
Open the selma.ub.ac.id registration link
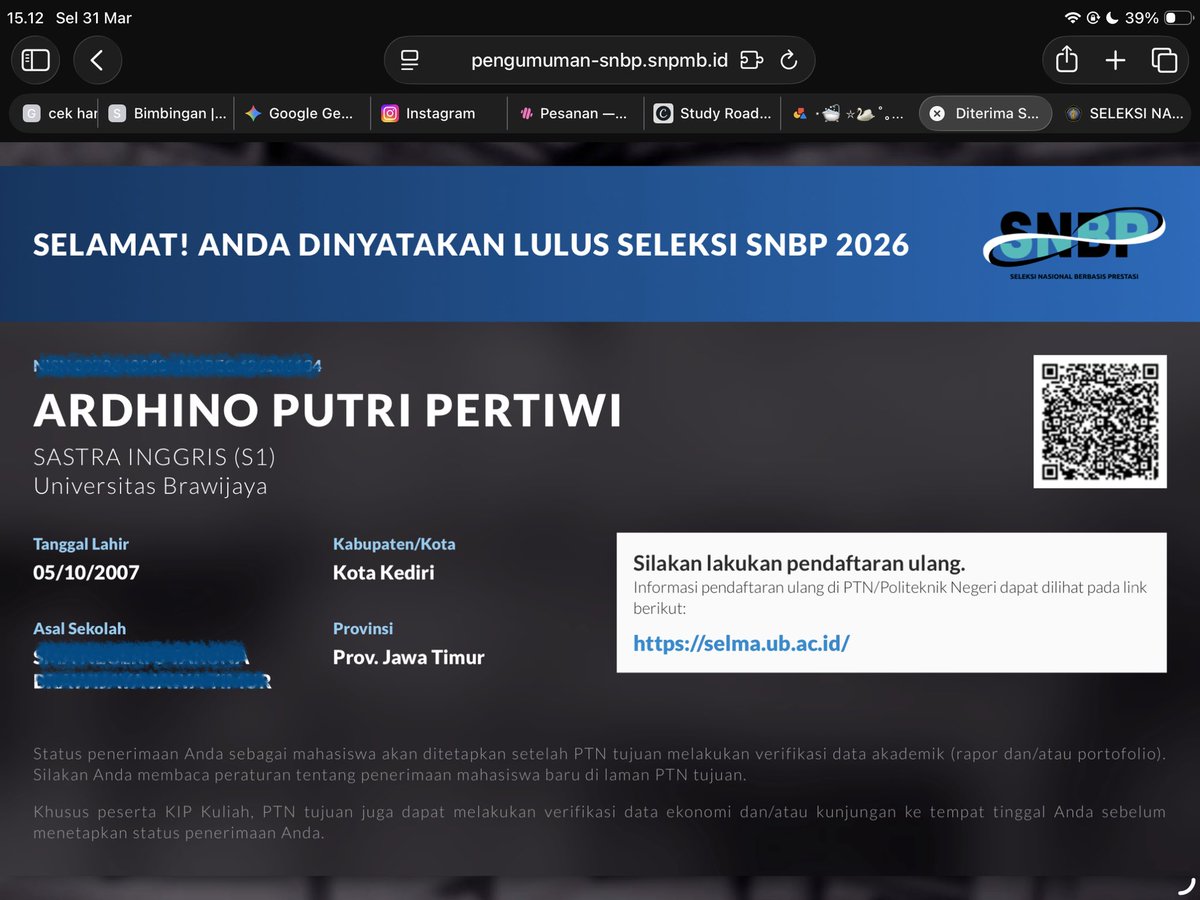tap(741, 643)
